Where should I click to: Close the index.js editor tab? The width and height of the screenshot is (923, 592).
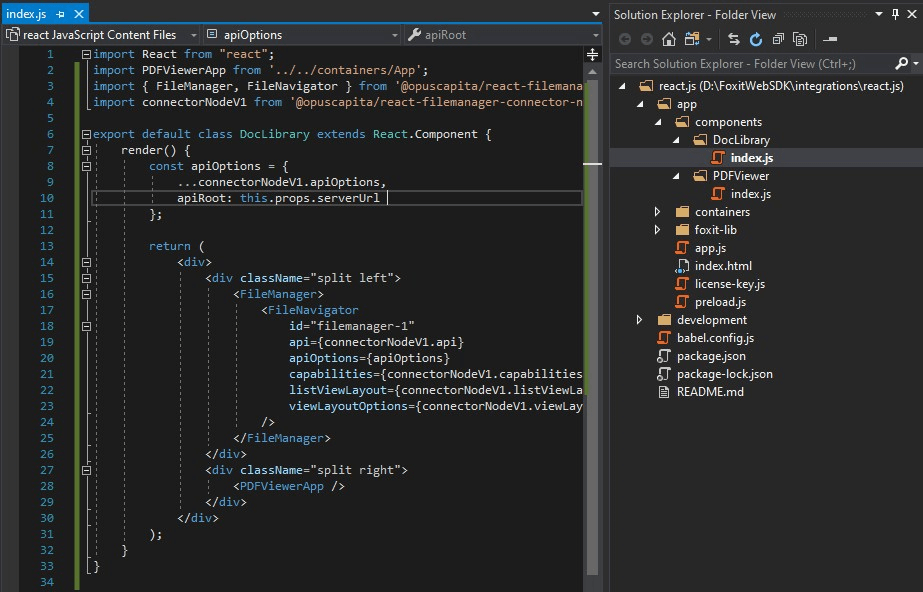(x=79, y=14)
